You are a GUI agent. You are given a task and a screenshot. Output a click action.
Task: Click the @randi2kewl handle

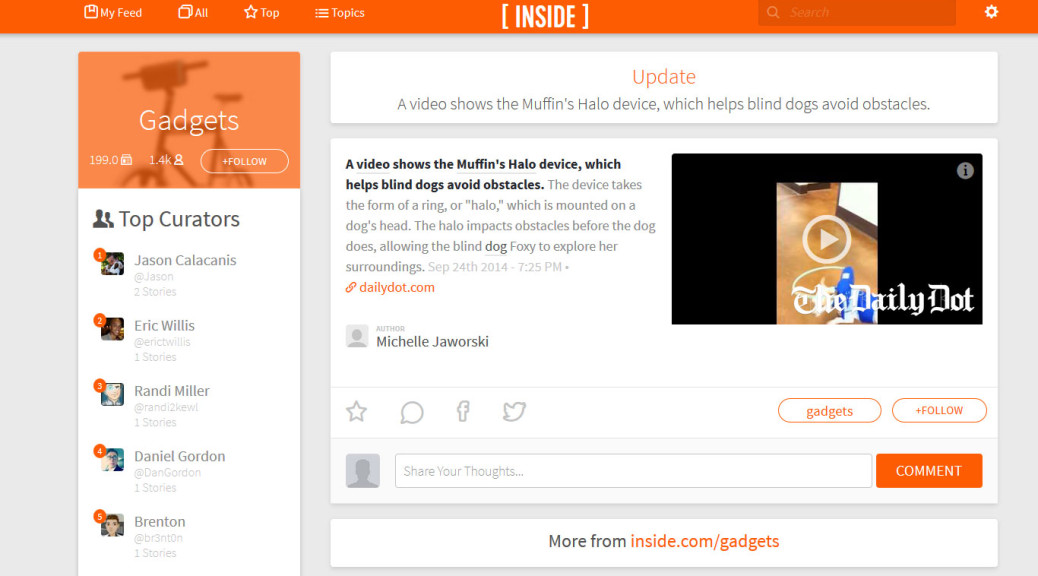166,407
